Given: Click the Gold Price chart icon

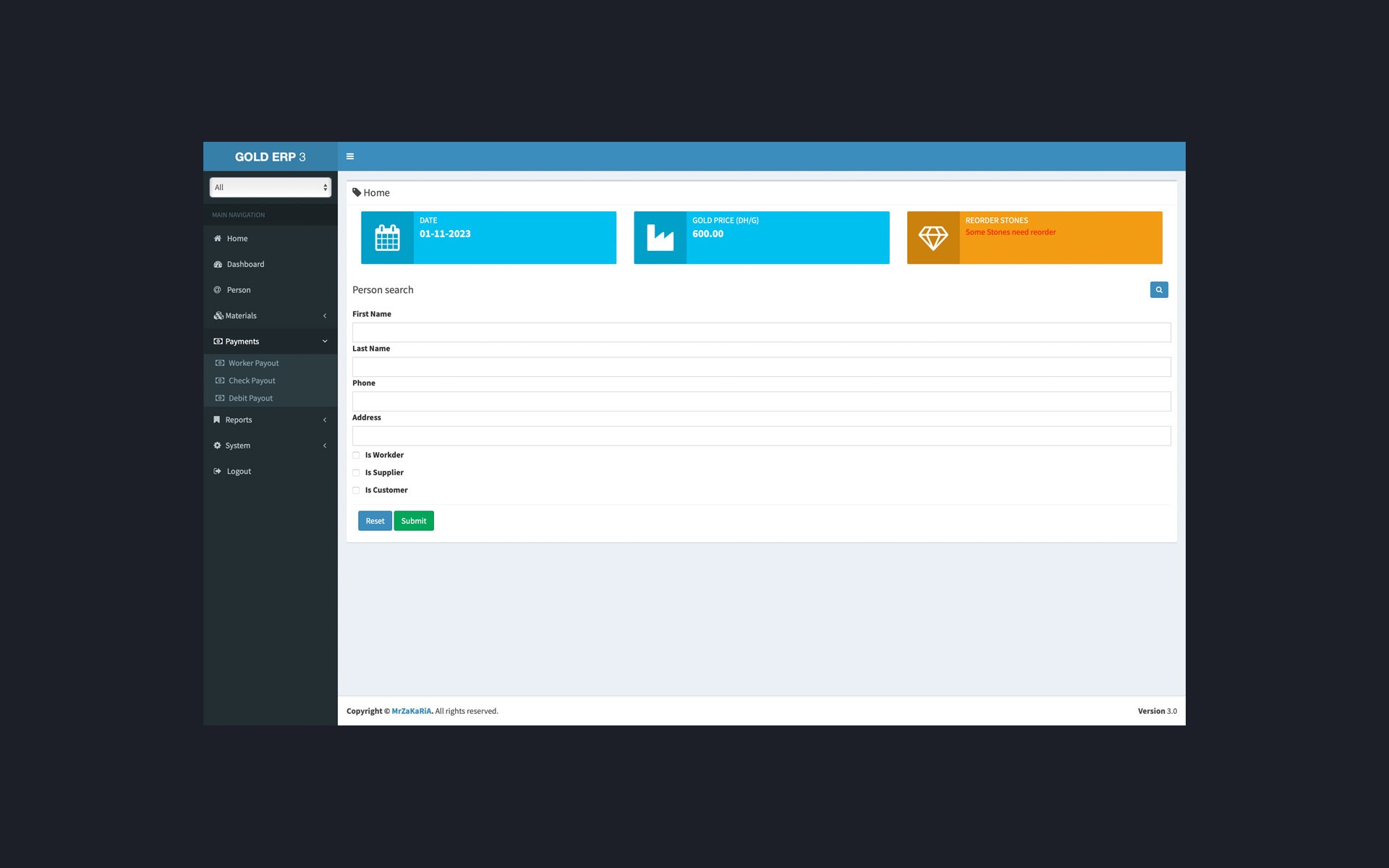Looking at the screenshot, I should (660, 238).
